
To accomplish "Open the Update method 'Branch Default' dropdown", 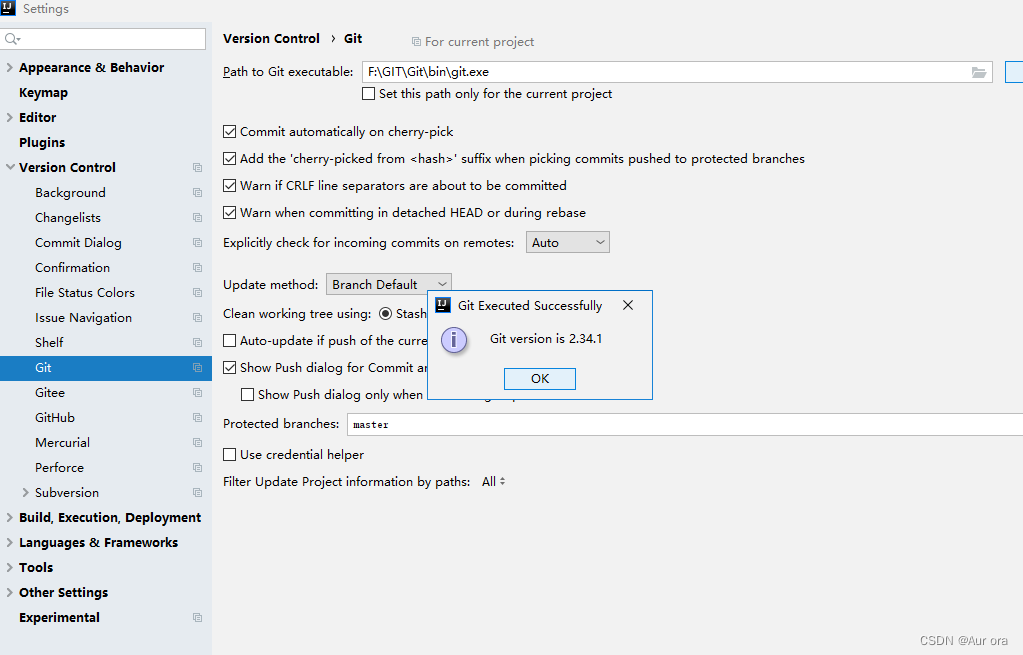I will coord(388,284).
